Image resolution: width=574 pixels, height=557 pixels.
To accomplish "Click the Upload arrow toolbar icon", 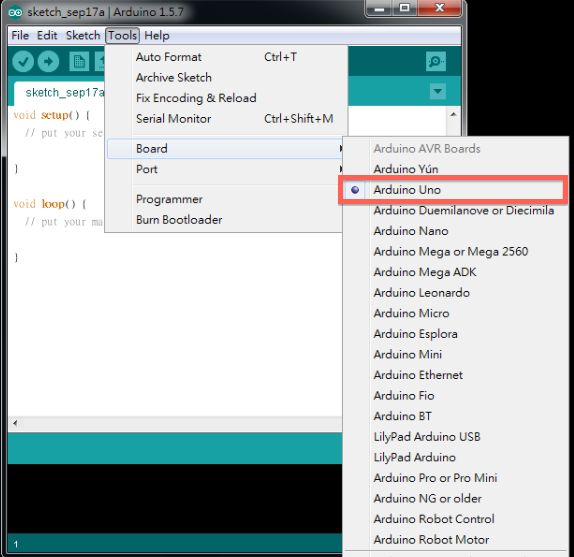I will click(x=48, y=61).
